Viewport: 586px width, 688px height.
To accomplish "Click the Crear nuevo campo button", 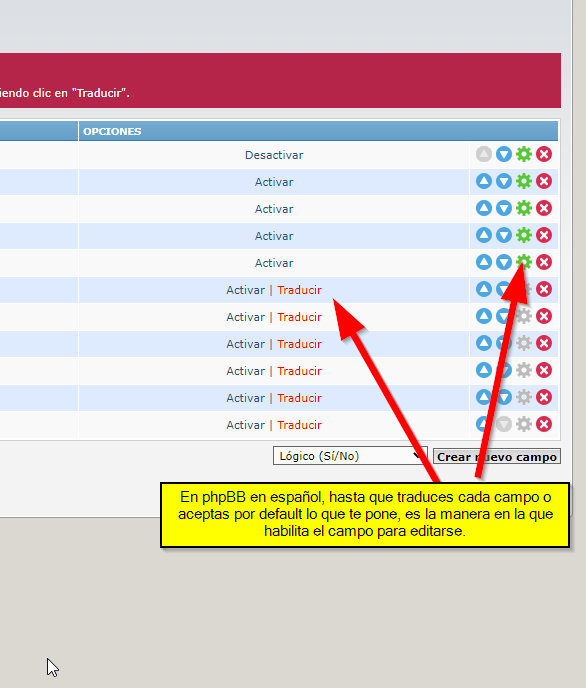I will click(497, 456).
